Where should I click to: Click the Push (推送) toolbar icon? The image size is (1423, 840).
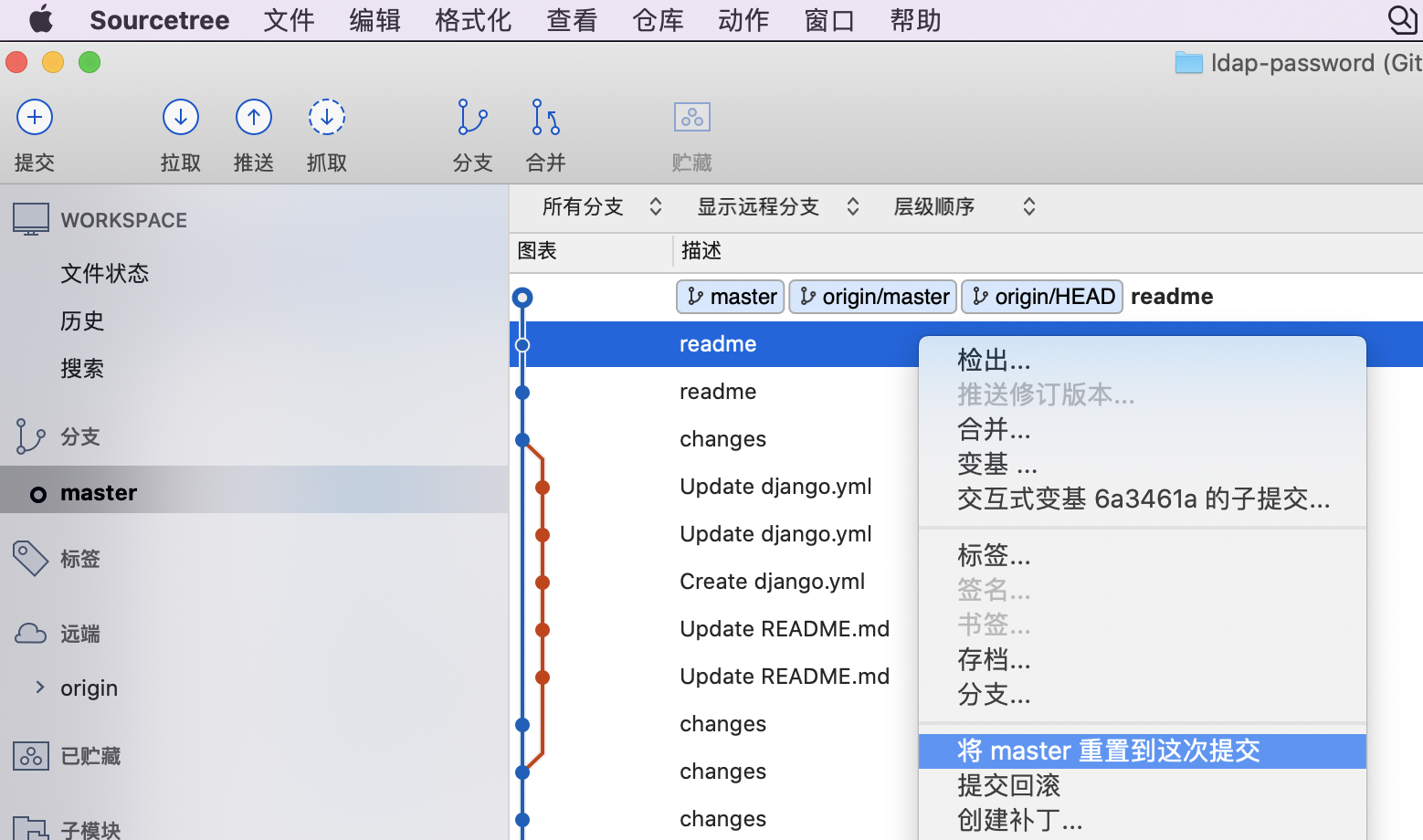(x=254, y=118)
